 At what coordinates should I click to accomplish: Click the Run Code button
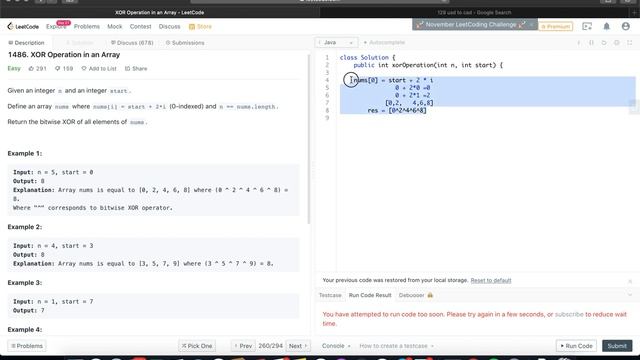(x=576, y=346)
